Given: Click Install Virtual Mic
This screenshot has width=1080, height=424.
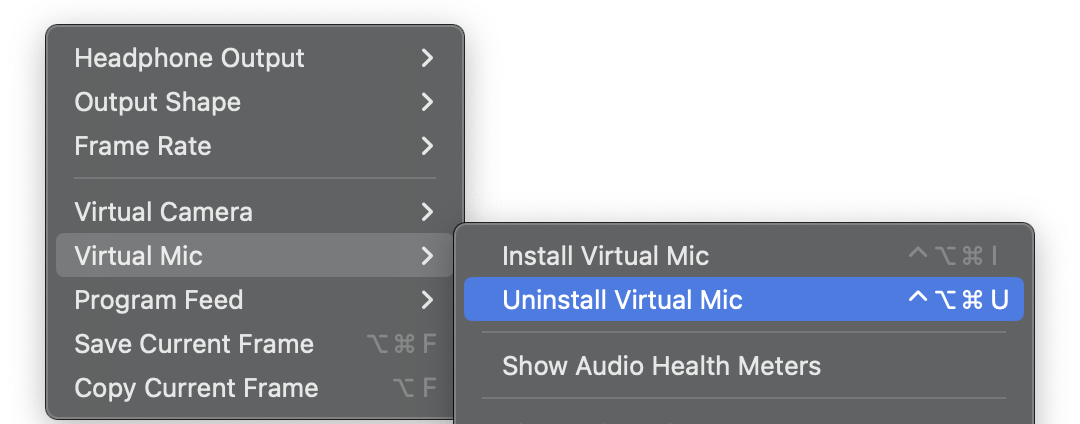Looking at the screenshot, I should pos(605,256).
